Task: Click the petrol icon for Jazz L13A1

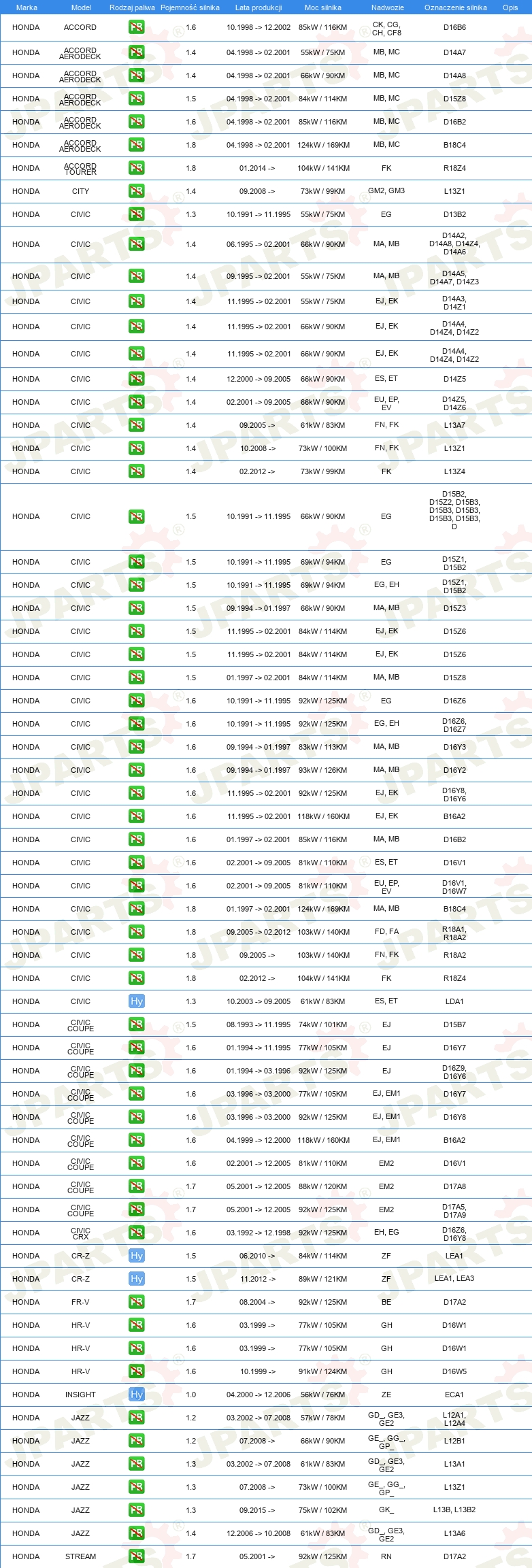Action: pos(136,1464)
